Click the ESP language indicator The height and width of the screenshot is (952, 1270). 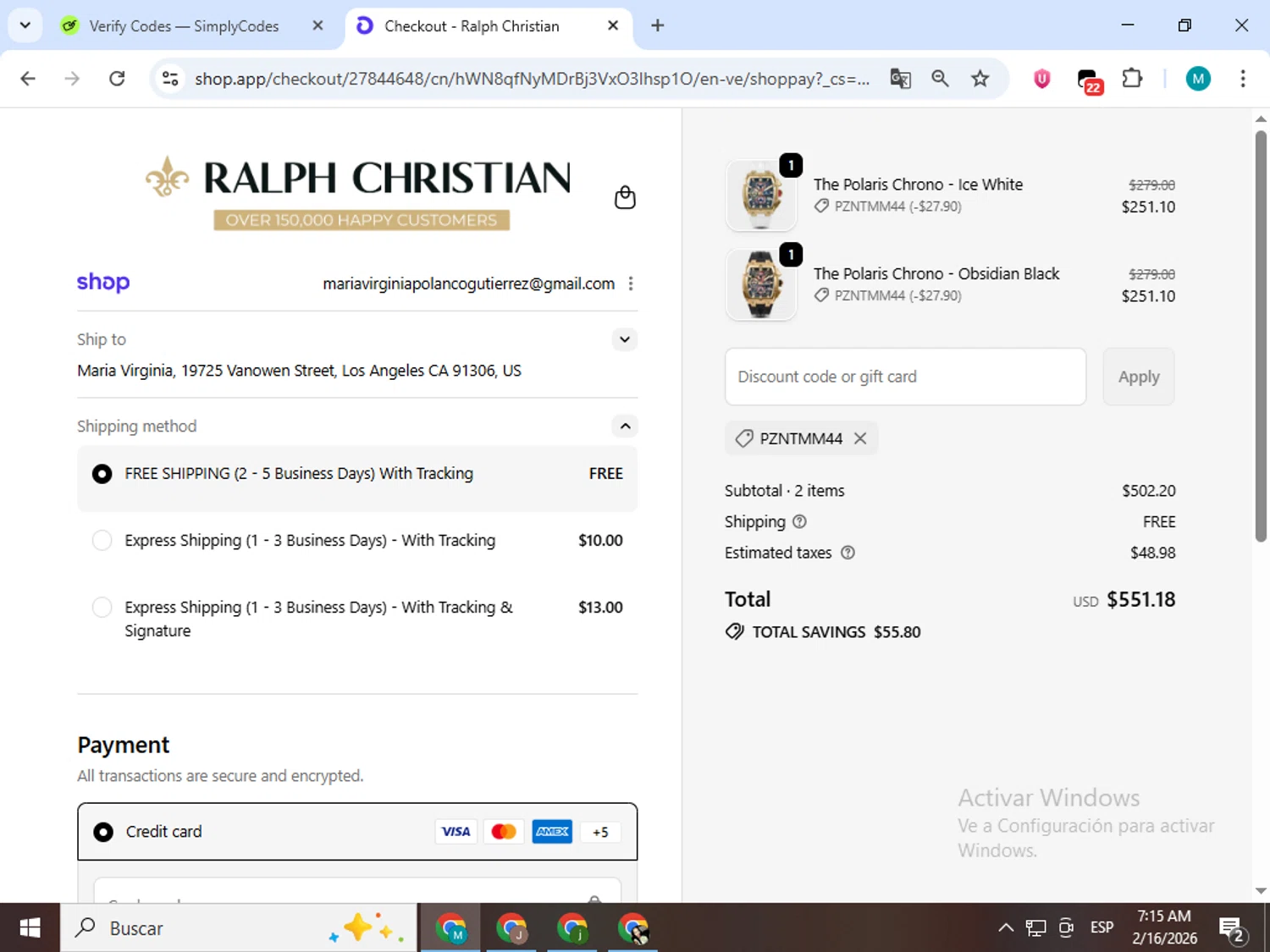(1102, 927)
